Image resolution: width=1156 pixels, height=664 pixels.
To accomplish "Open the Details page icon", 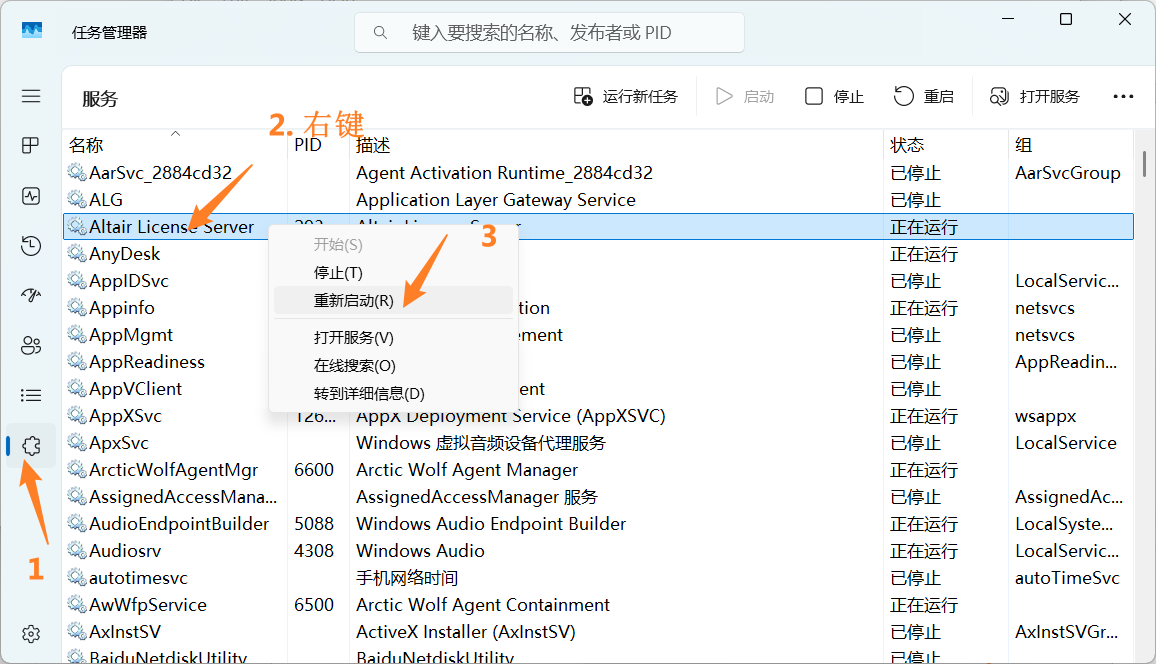I will [x=31, y=396].
